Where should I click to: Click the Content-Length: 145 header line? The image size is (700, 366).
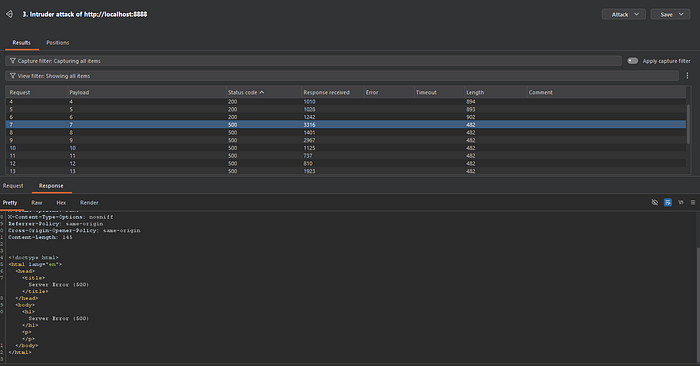(x=40, y=237)
